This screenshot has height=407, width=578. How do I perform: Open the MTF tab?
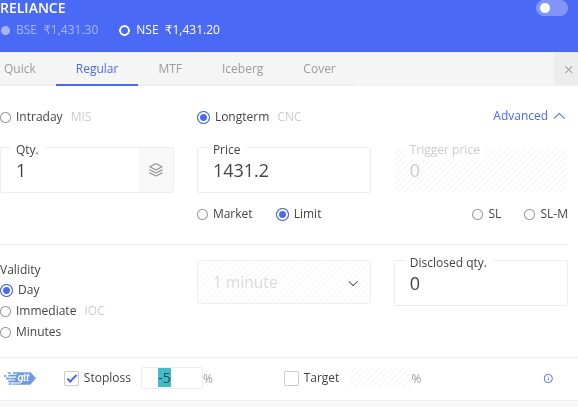click(170, 69)
